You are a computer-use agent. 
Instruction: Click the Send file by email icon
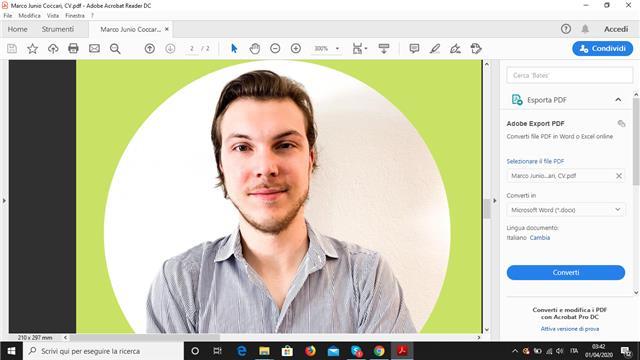(x=94, y=49)
